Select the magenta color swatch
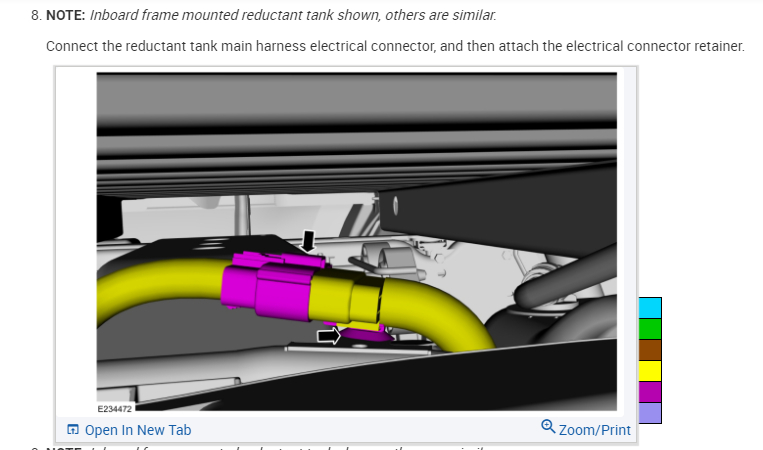Screen dimensions: 763x450 click(x=650, y=392)
